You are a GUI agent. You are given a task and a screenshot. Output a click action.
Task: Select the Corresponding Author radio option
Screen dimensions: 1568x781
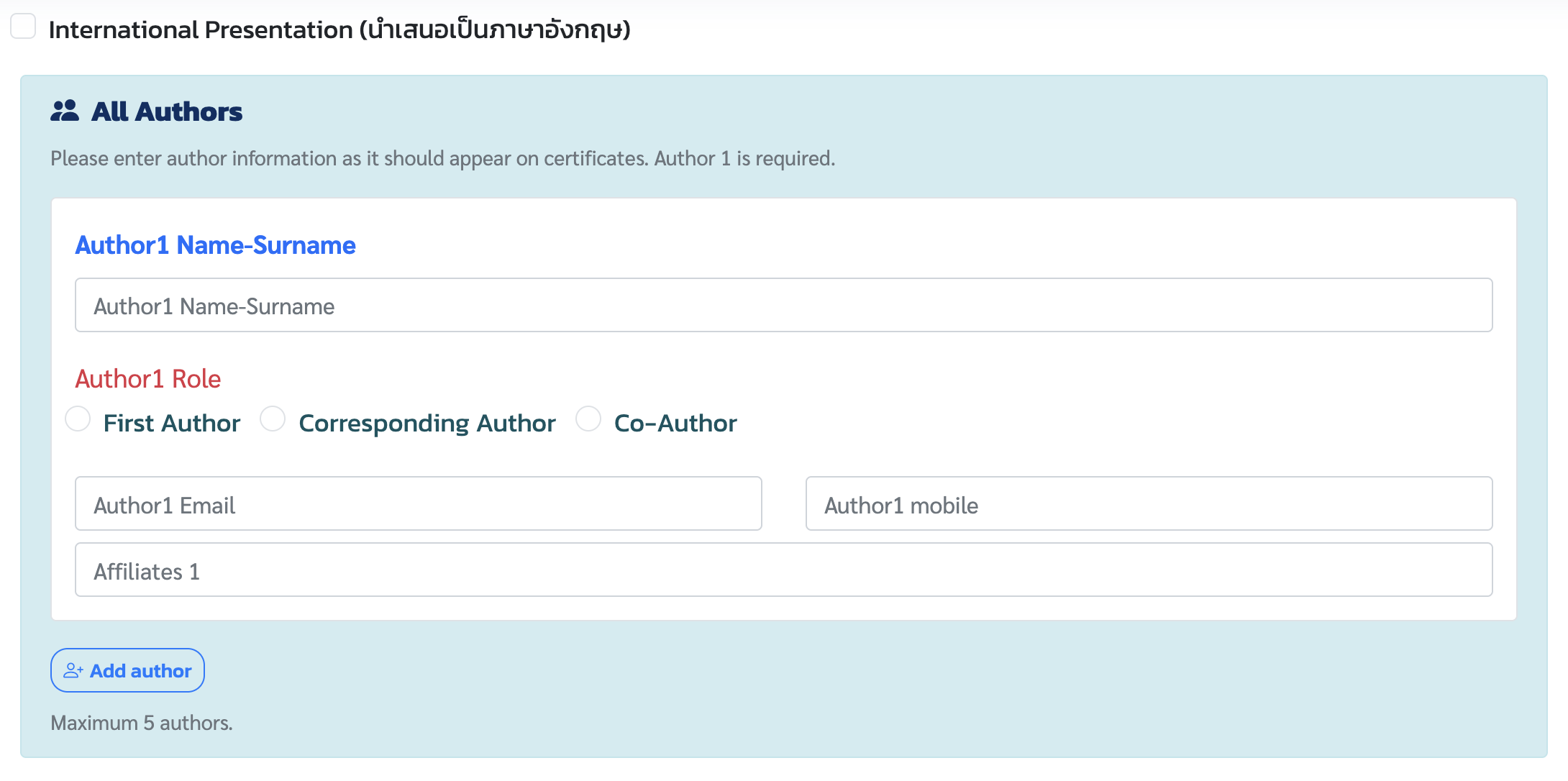tap(273, 419)
